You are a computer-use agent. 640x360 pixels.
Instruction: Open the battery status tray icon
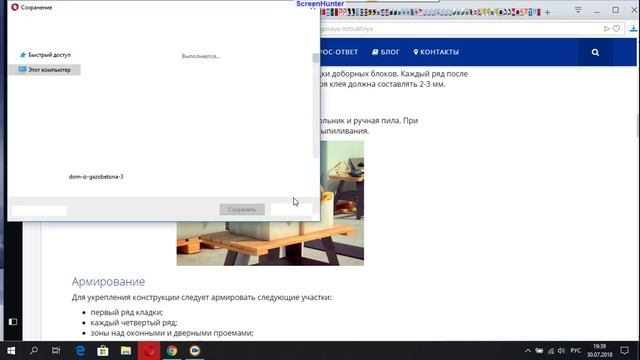[539, 351]
